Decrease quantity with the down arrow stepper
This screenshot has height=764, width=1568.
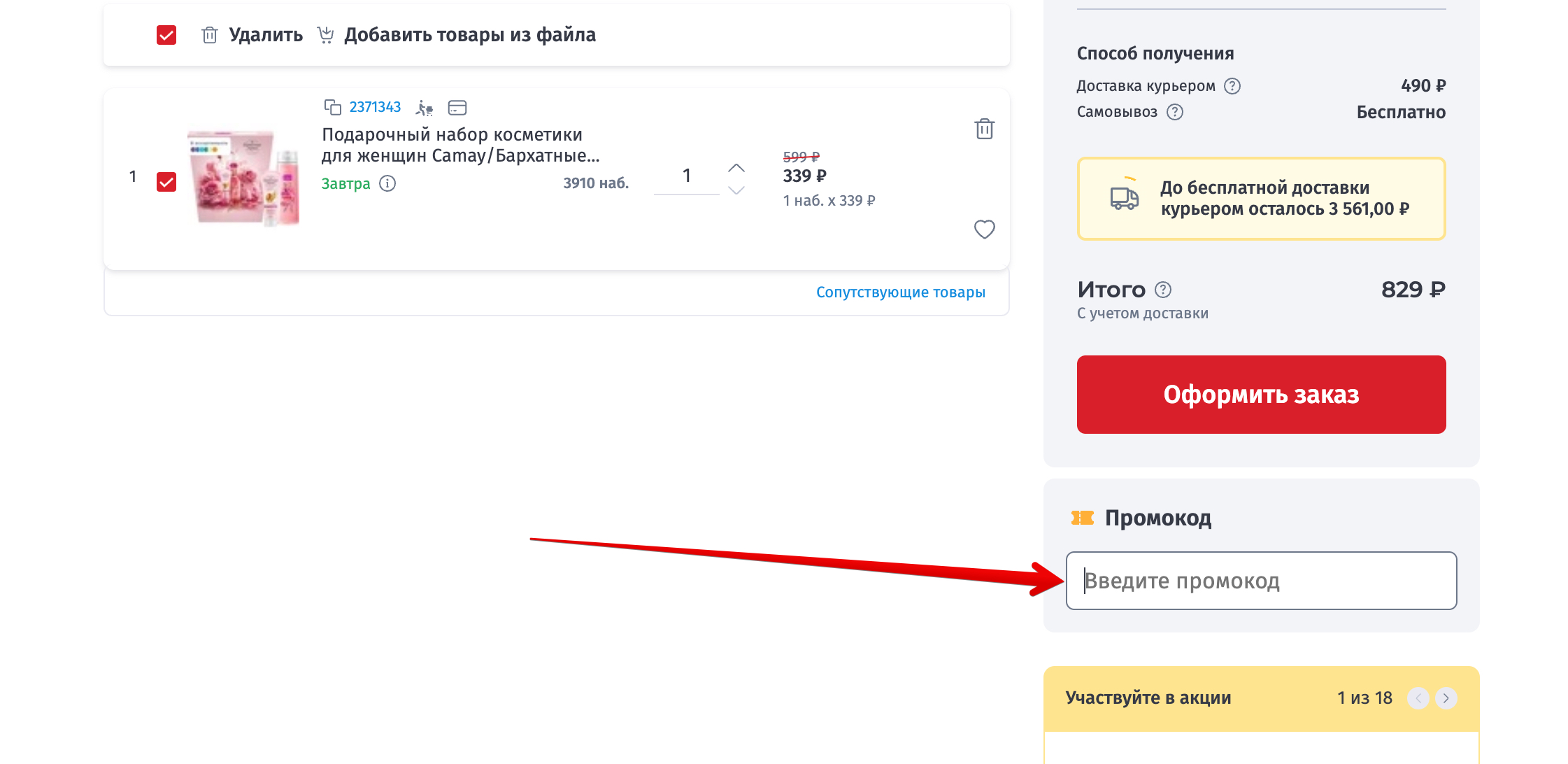point(735,190)
